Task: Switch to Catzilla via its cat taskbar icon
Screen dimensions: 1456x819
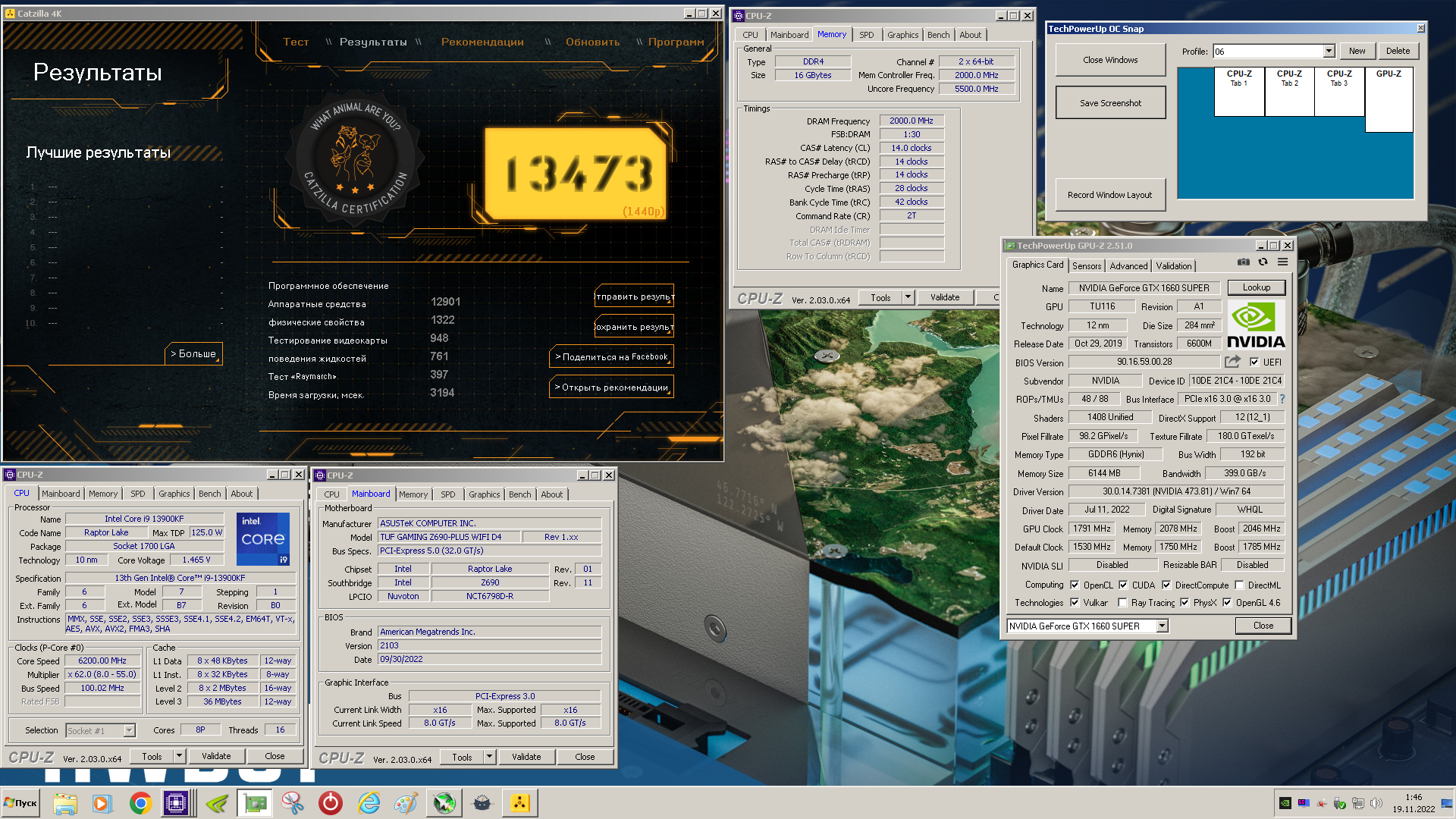Action: [x=482, y=803]
